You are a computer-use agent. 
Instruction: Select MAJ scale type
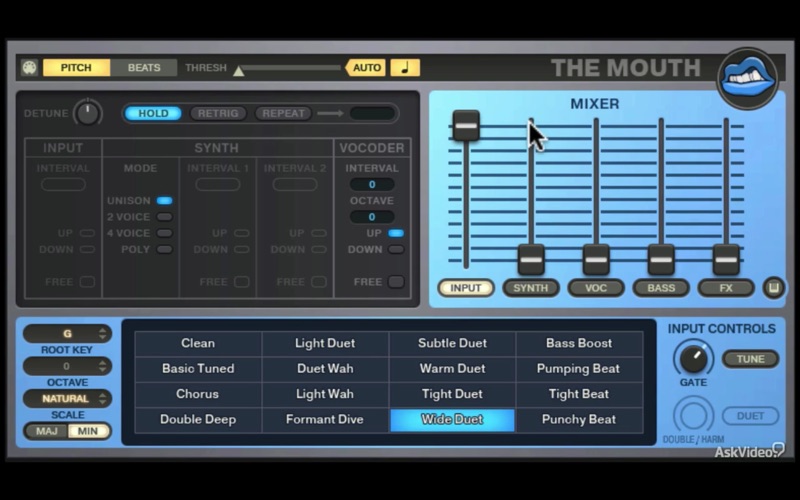(x=46, y=431)
